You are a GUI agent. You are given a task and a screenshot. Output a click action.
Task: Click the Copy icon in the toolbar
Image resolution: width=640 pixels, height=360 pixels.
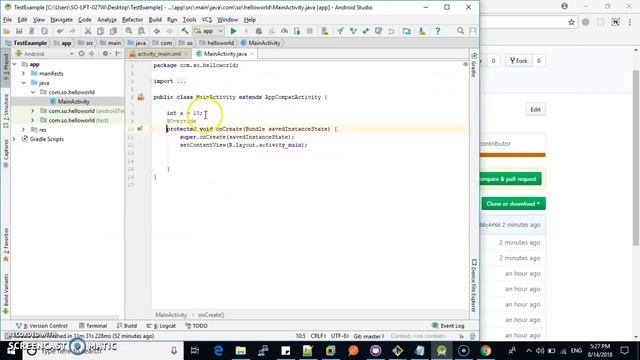[x=100, y=31]
